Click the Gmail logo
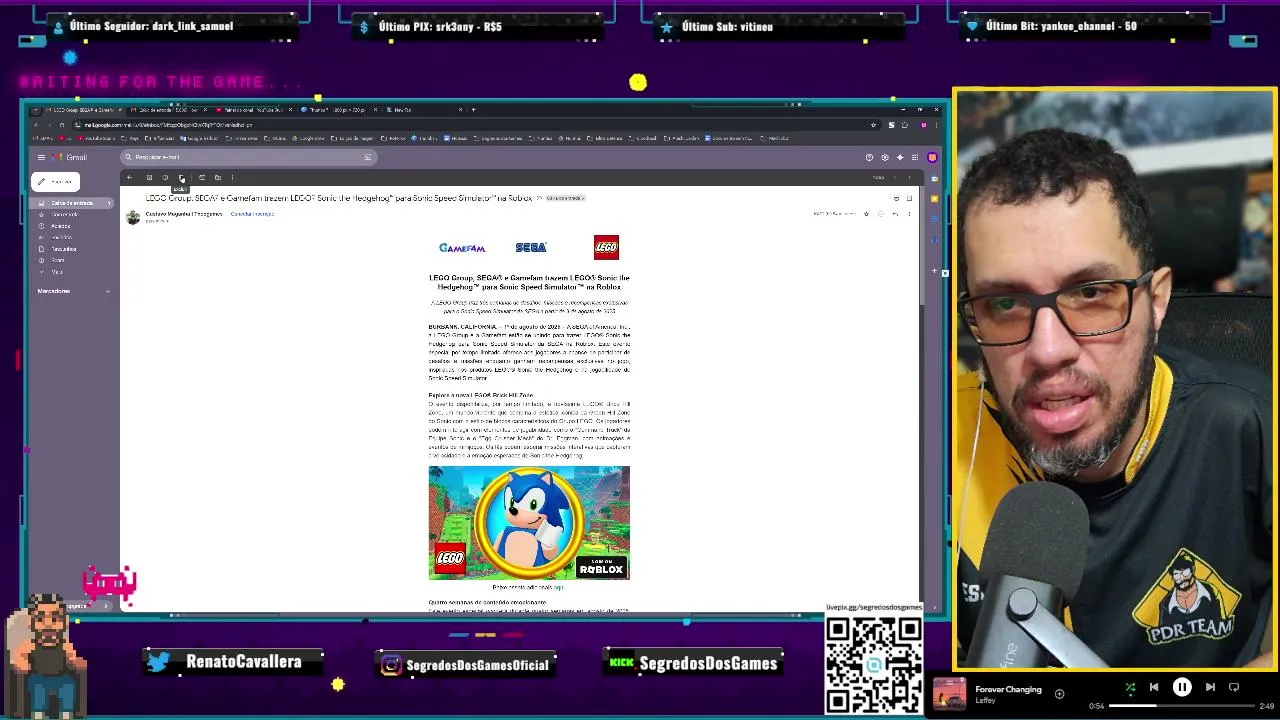The image size is (1280, 720). point(70,157)
